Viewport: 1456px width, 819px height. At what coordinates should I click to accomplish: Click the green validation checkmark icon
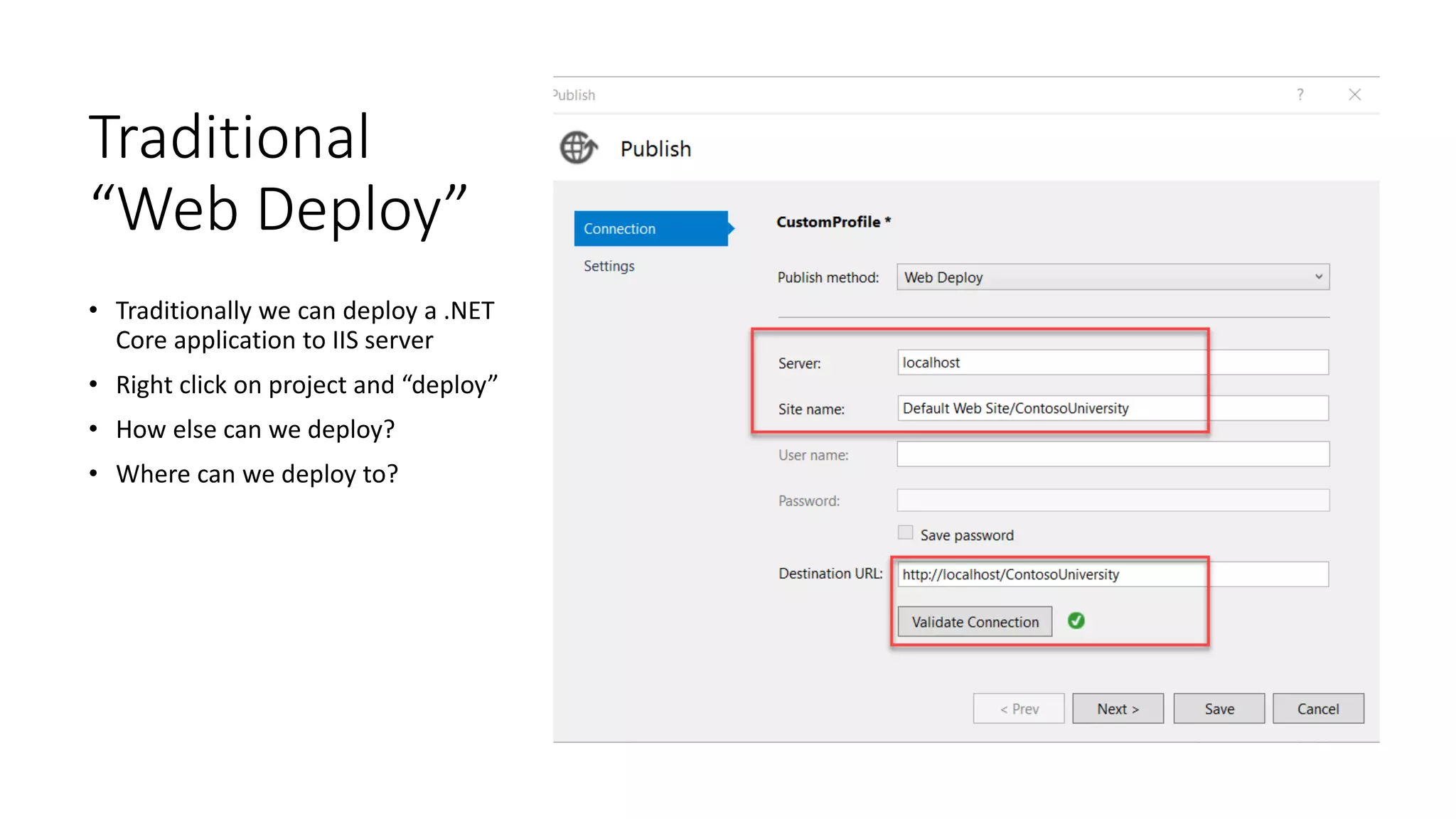(x=1076, y=621)
